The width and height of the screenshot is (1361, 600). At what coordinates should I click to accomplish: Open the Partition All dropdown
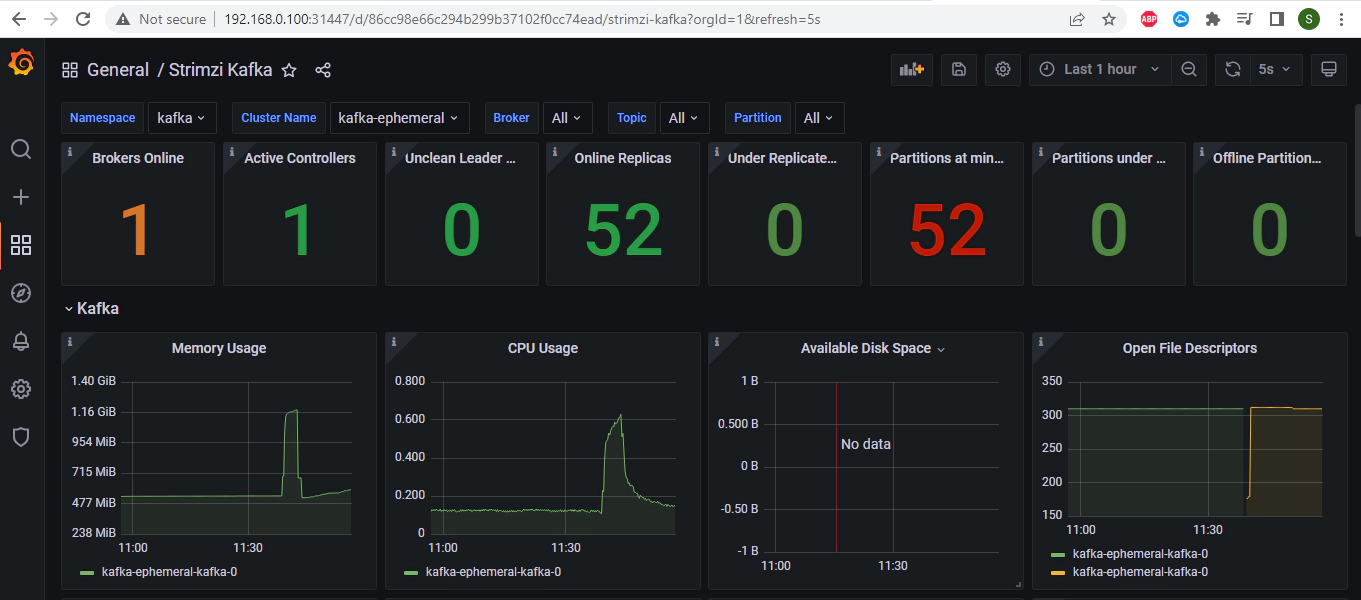coord(820,118)
